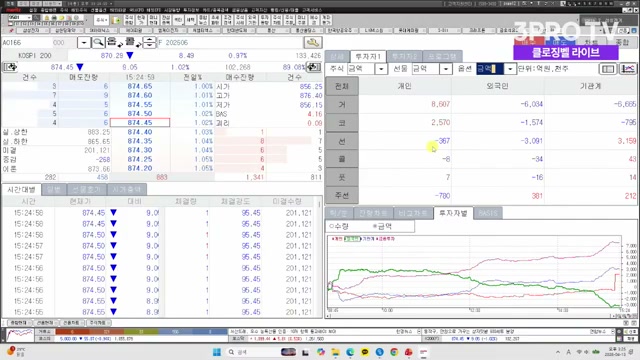Click the 874.65 ask price

[x=140, y=87]
